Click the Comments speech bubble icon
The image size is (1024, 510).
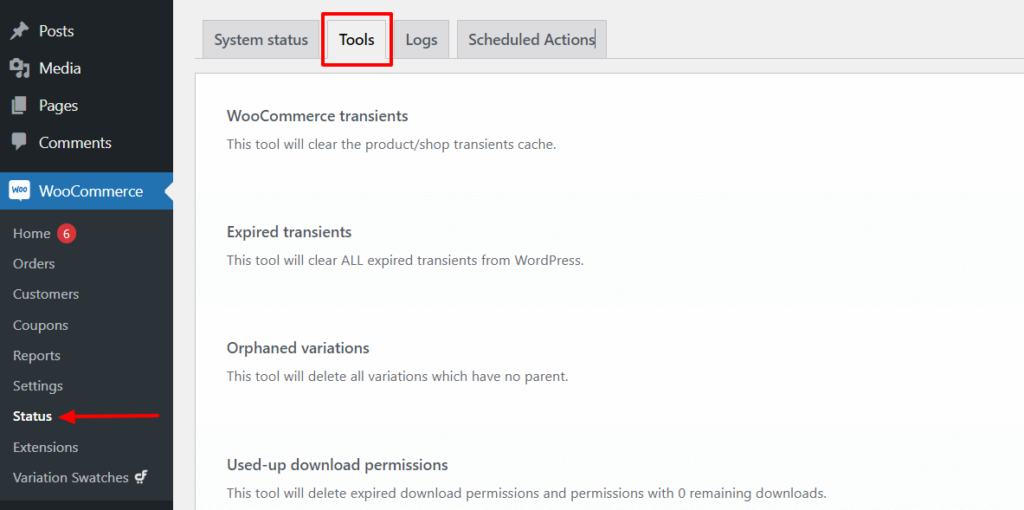(20, 142)
